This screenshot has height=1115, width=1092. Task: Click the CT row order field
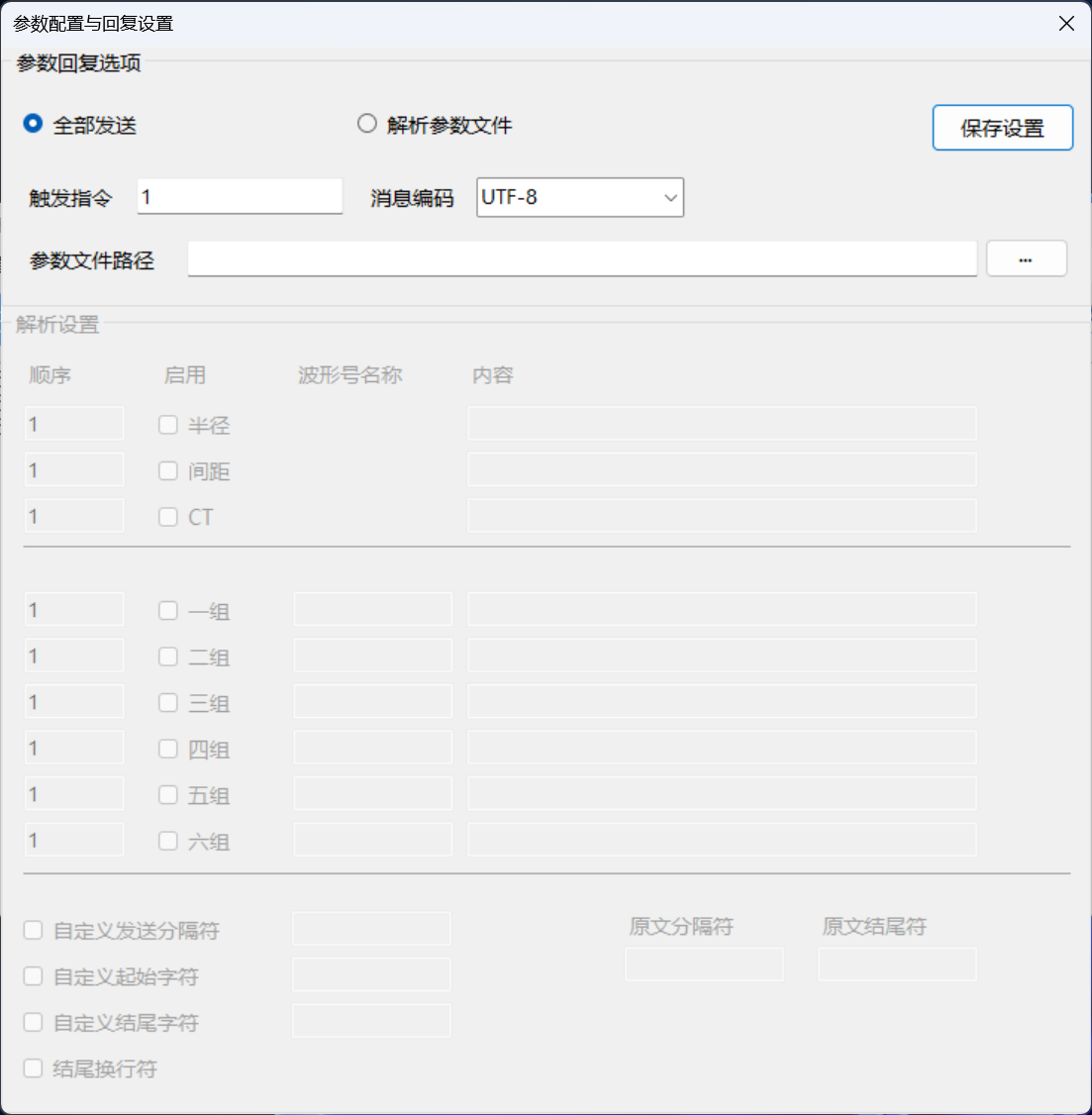(74, 516)
